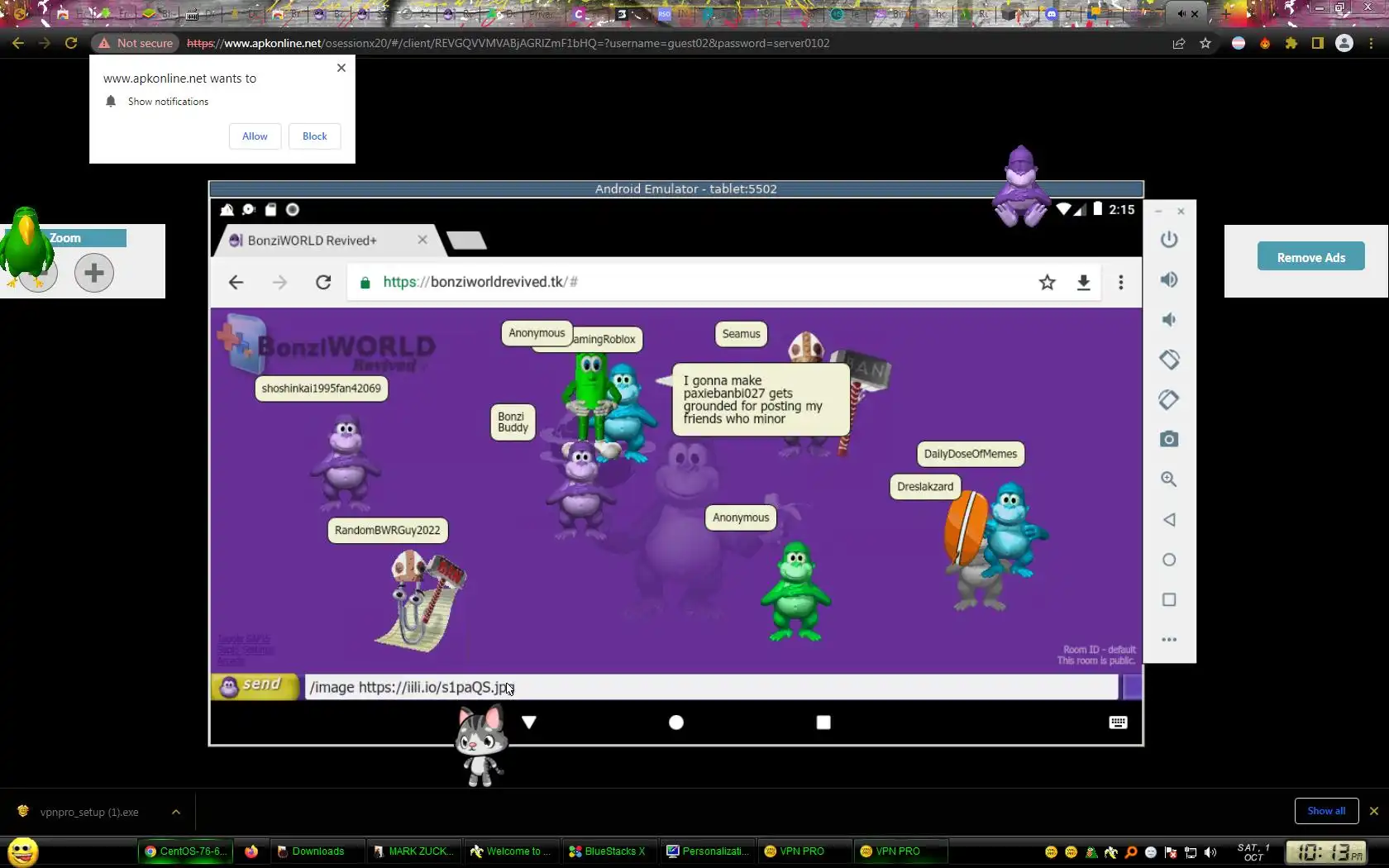
Task: Allow apkonline.net notifications
Action: point(255,136)
